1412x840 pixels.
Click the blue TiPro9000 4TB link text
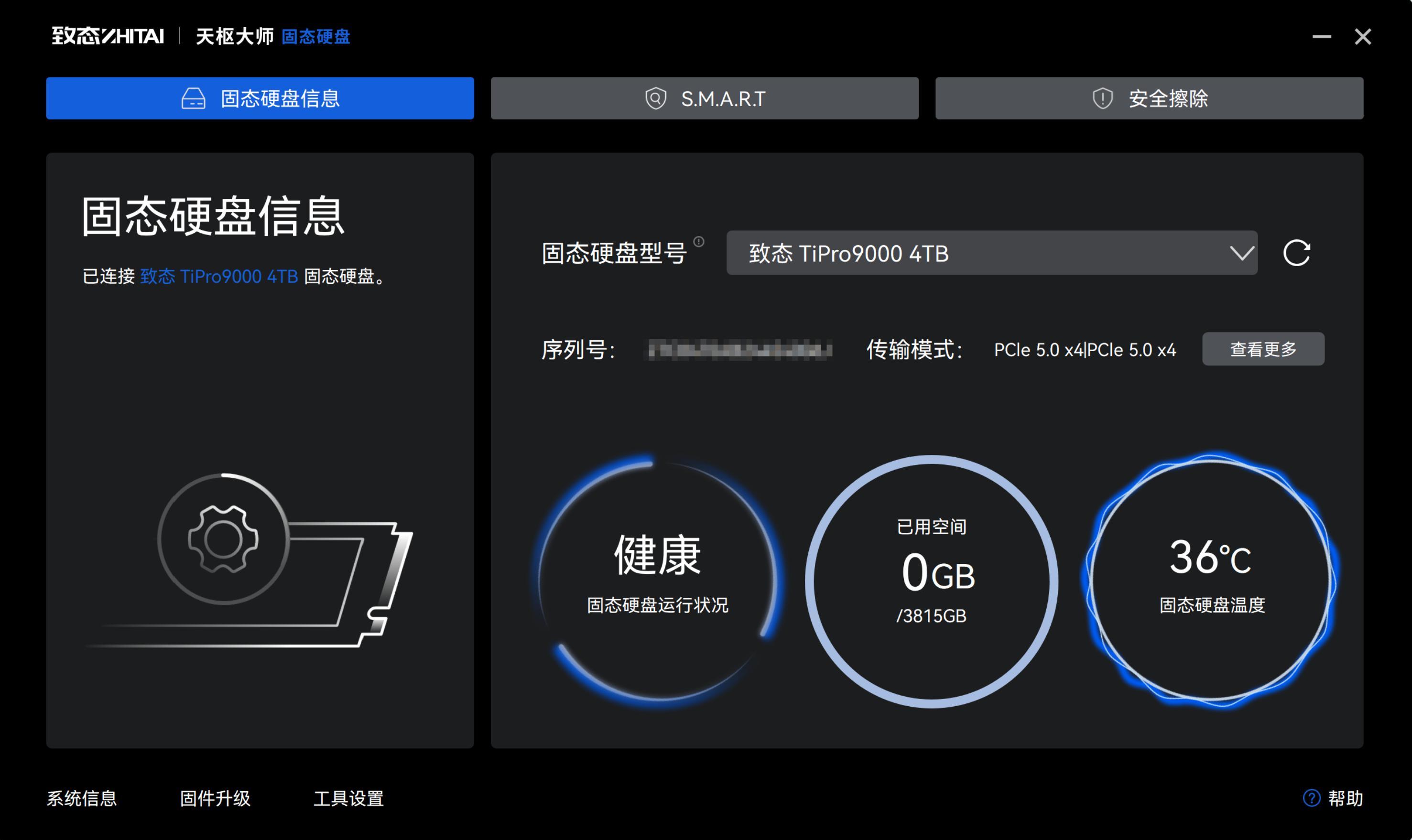coord(220,277)
